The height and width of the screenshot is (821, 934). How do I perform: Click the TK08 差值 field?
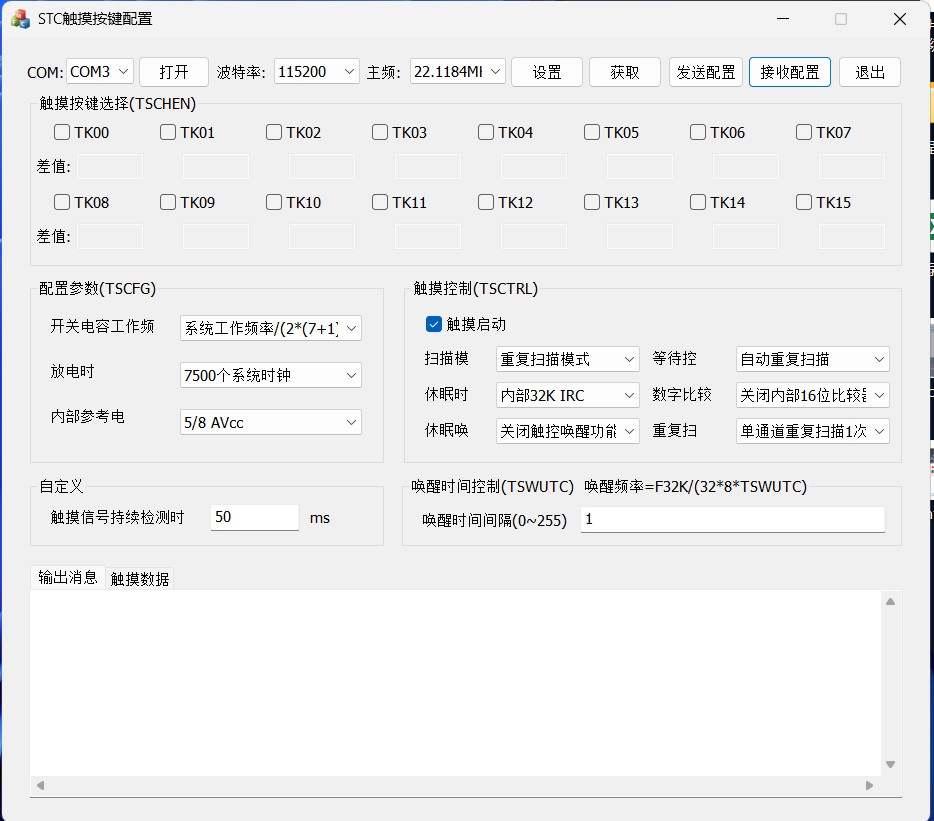[x=110, y=237]
